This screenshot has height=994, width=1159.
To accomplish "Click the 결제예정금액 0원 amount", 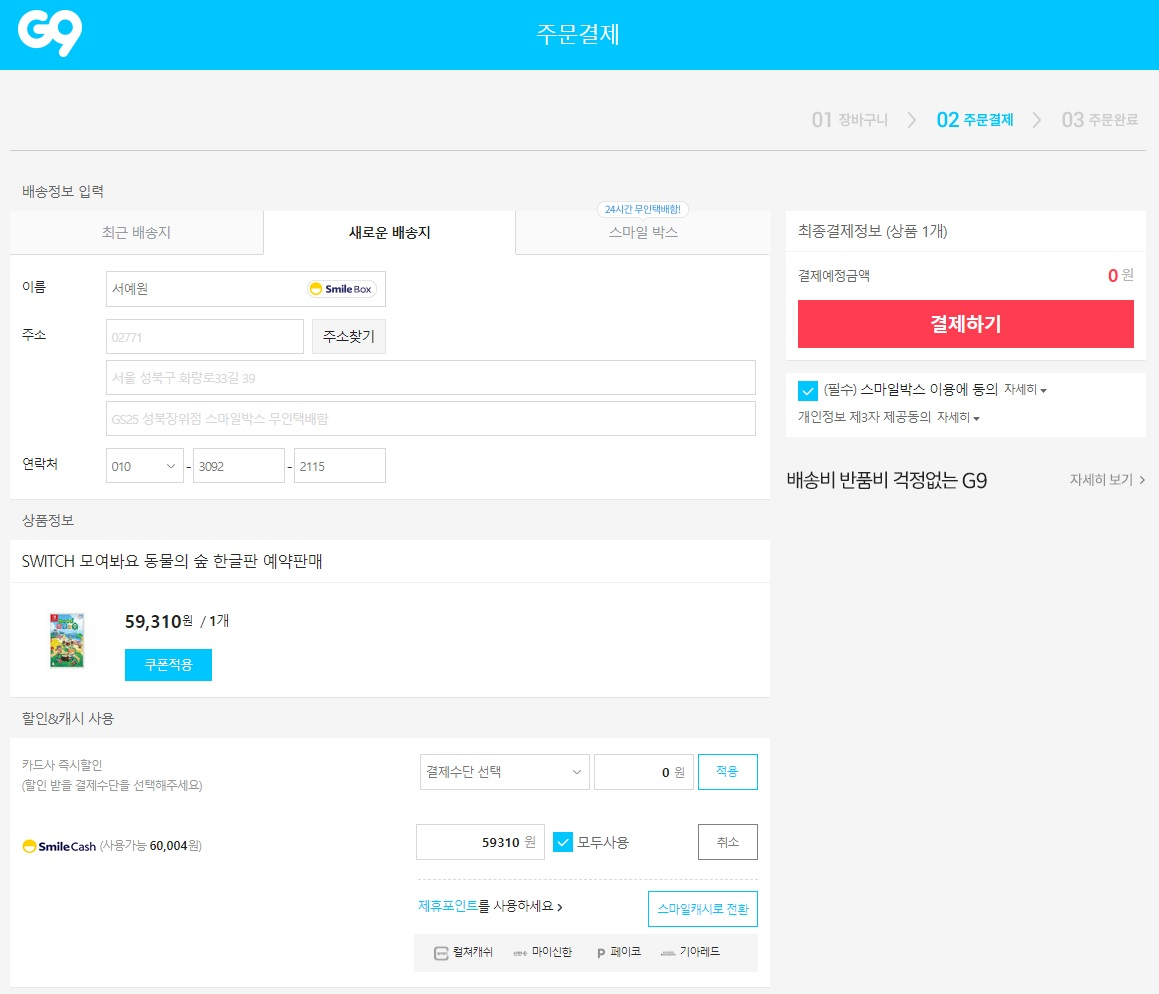I will (1120, 276).
